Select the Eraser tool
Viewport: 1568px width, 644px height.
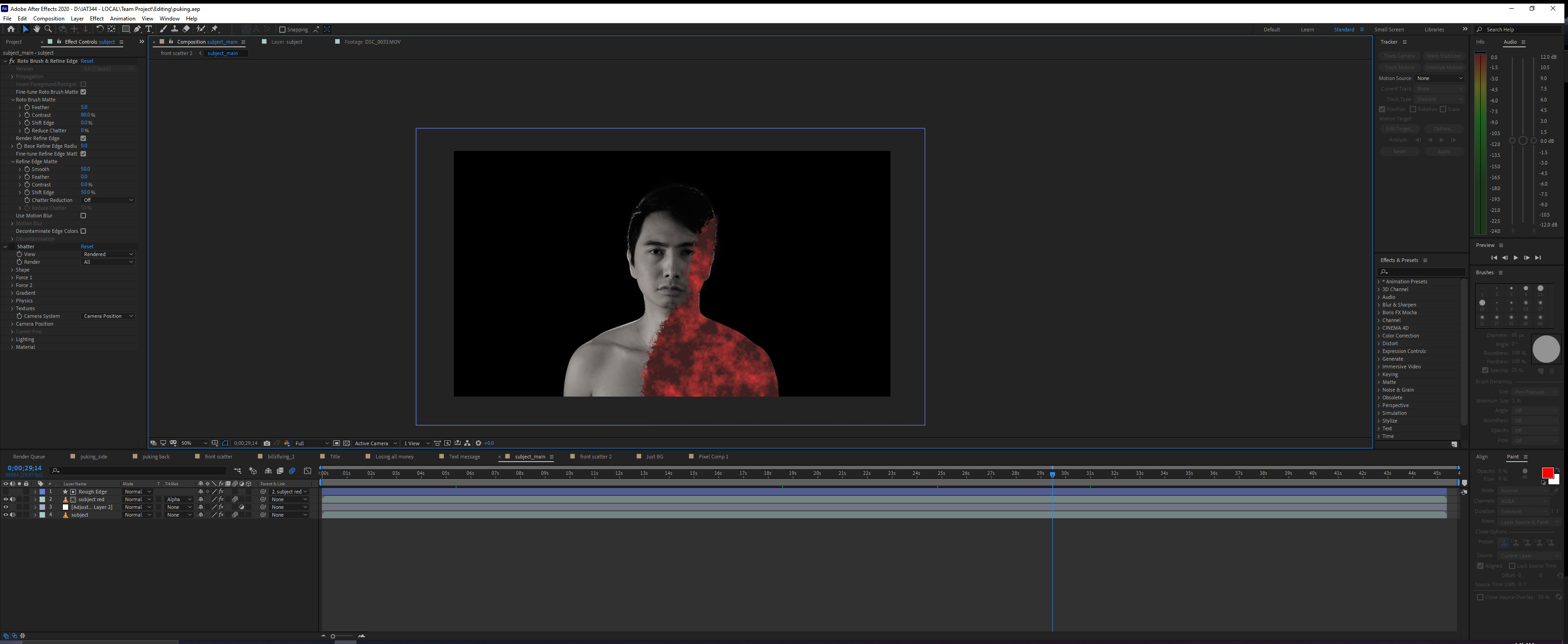186,29
